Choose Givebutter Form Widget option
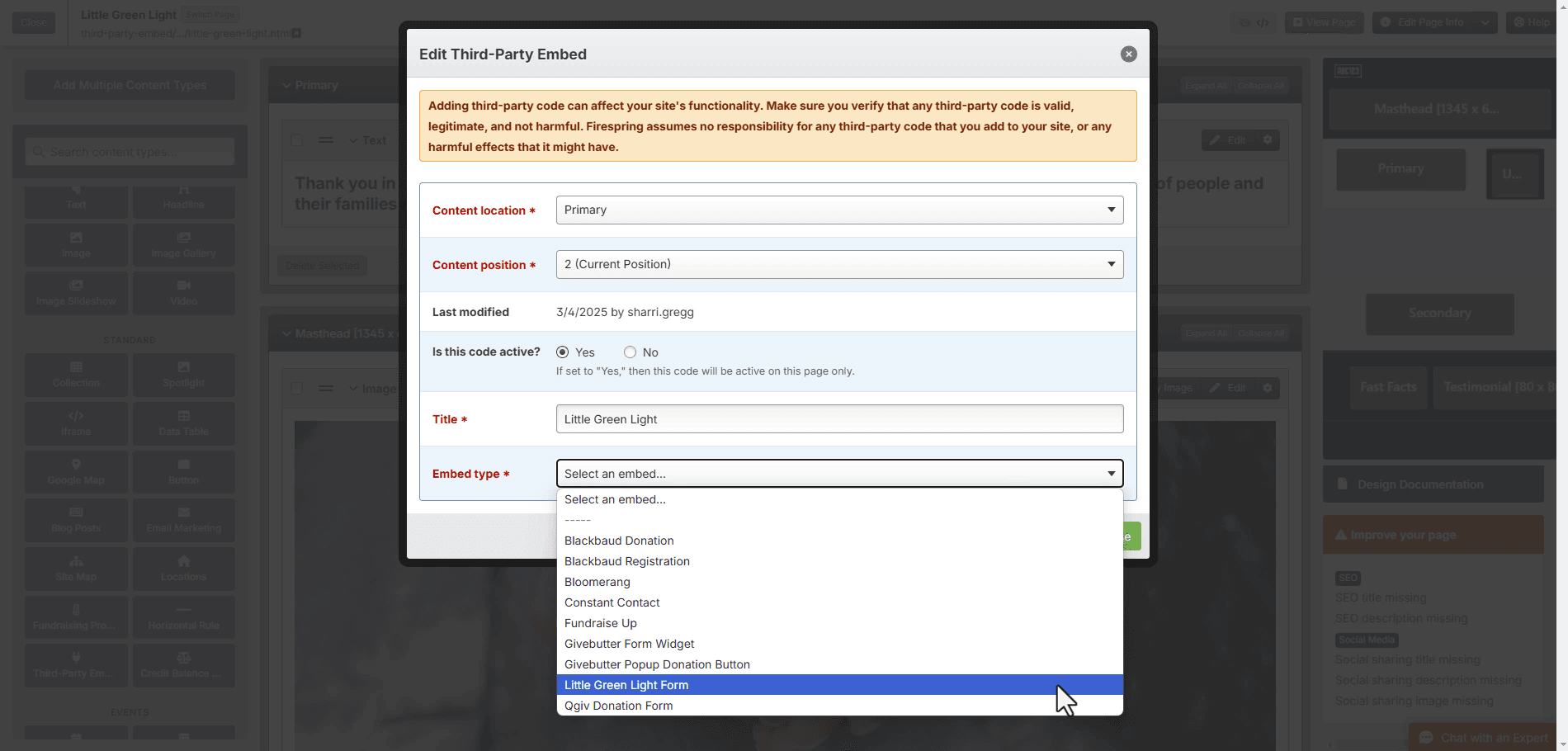Screen dimensions: 1568x751 839,644
